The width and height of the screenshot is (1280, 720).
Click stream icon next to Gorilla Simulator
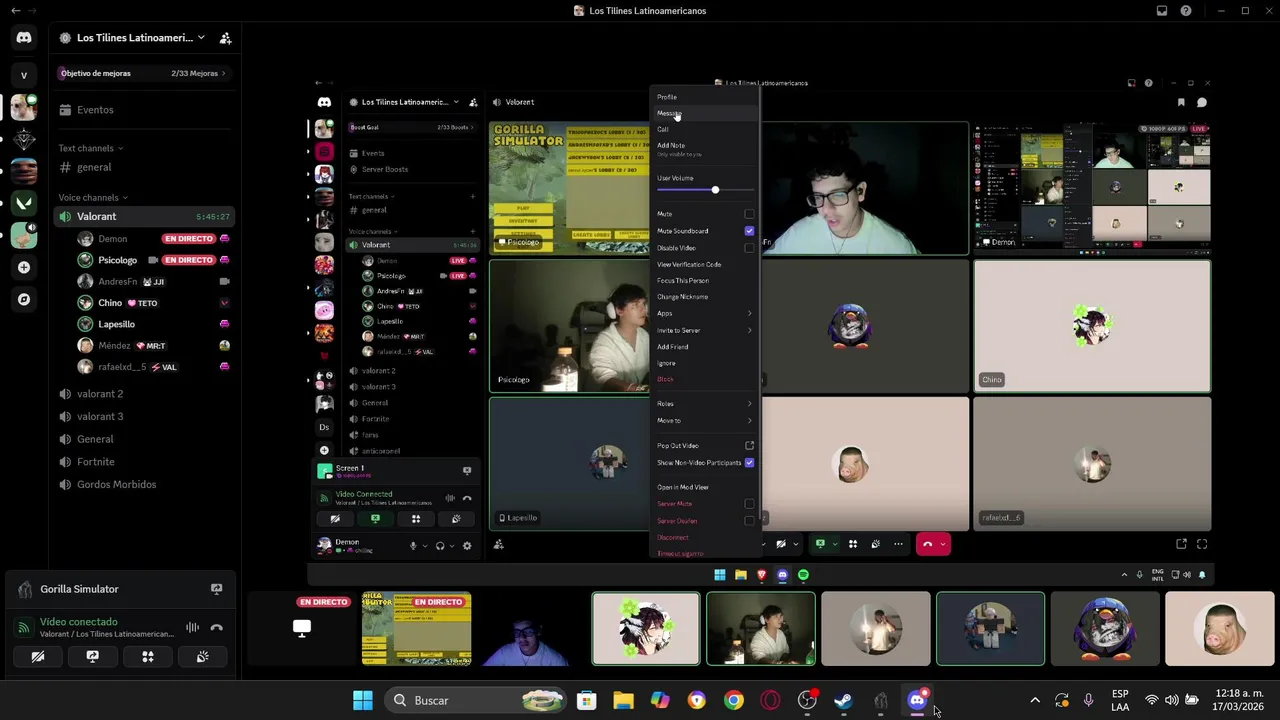(216, 589)
